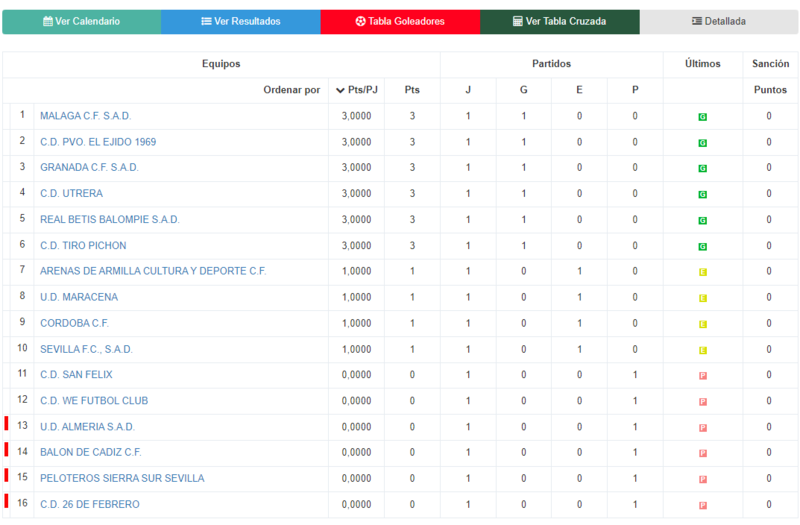Viewport: 800px width, 525px height.
Task: Click position number 1 in the standings
Action: (x=22, y=115)
